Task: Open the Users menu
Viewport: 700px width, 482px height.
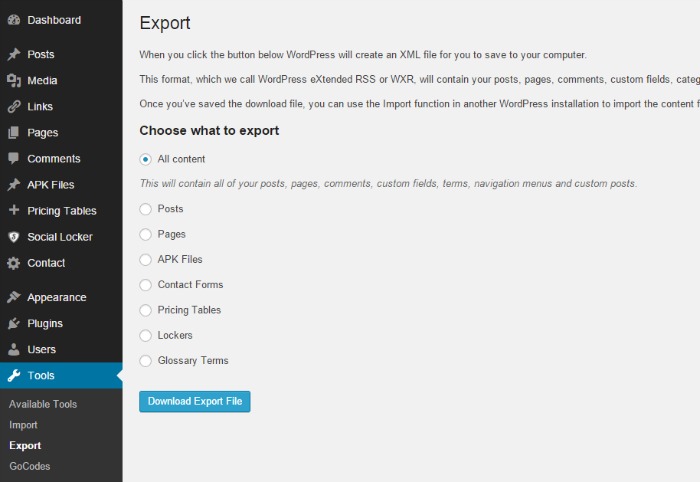Action: [61, 349]
